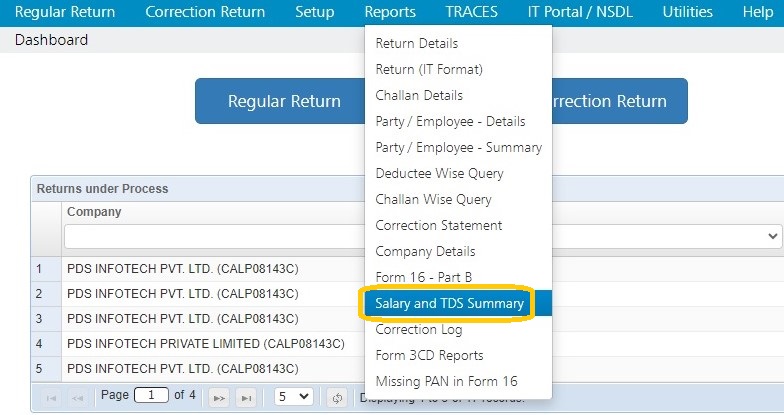Viewport: 784px width, 415px height.
Task: Click the Correction Return blue button
Action: 620,101
